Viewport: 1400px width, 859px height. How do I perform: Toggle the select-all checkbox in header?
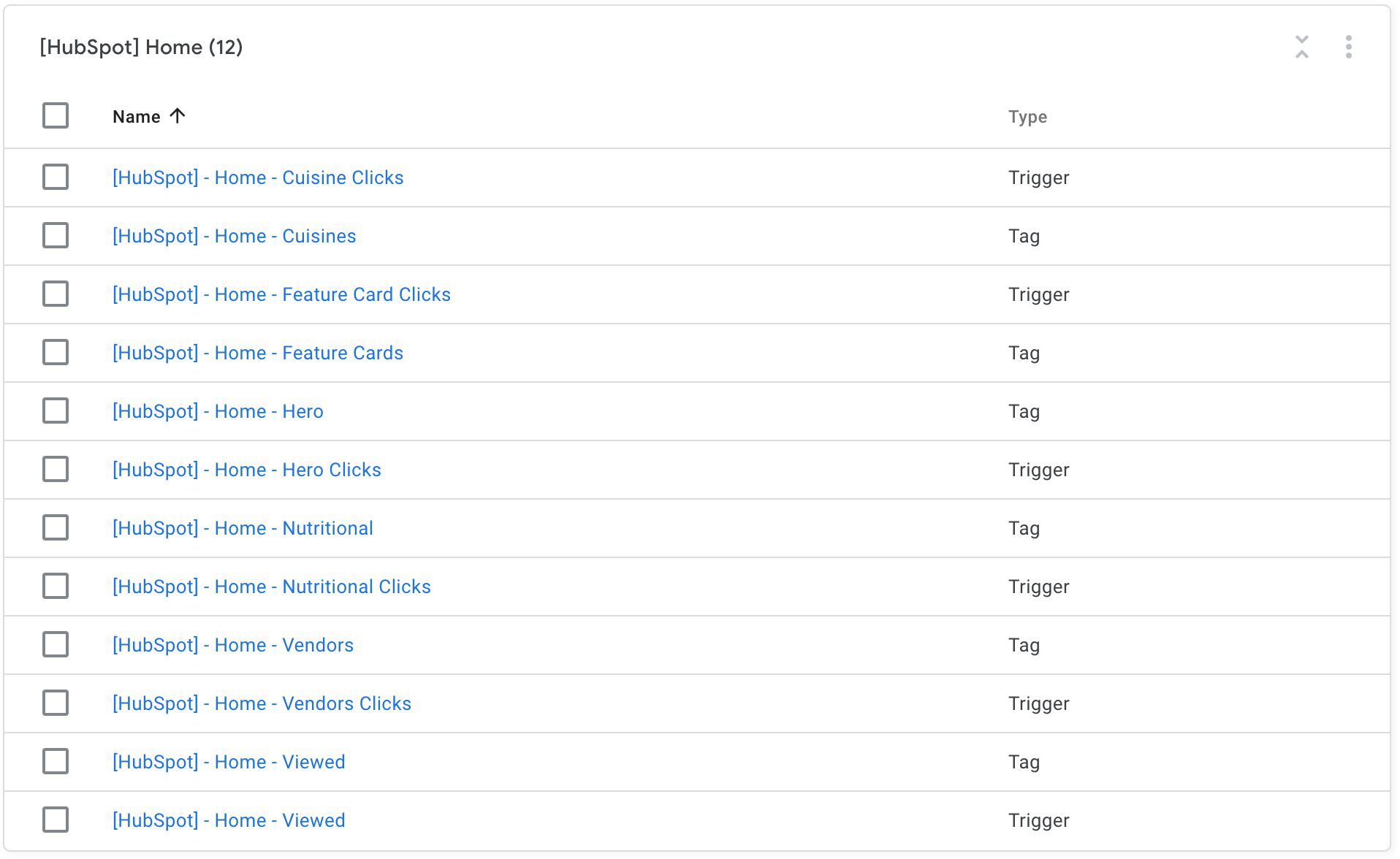point(56,116)
